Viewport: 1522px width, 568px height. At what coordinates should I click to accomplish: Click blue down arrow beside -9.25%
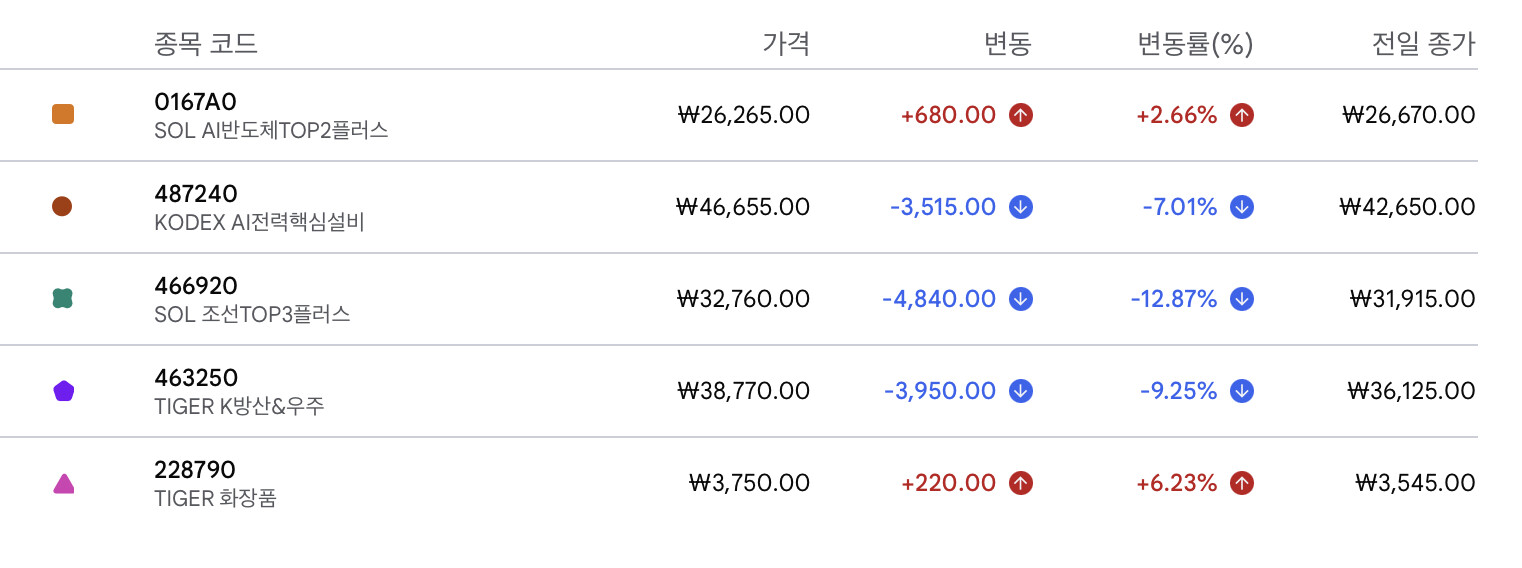pos(1241,391)
